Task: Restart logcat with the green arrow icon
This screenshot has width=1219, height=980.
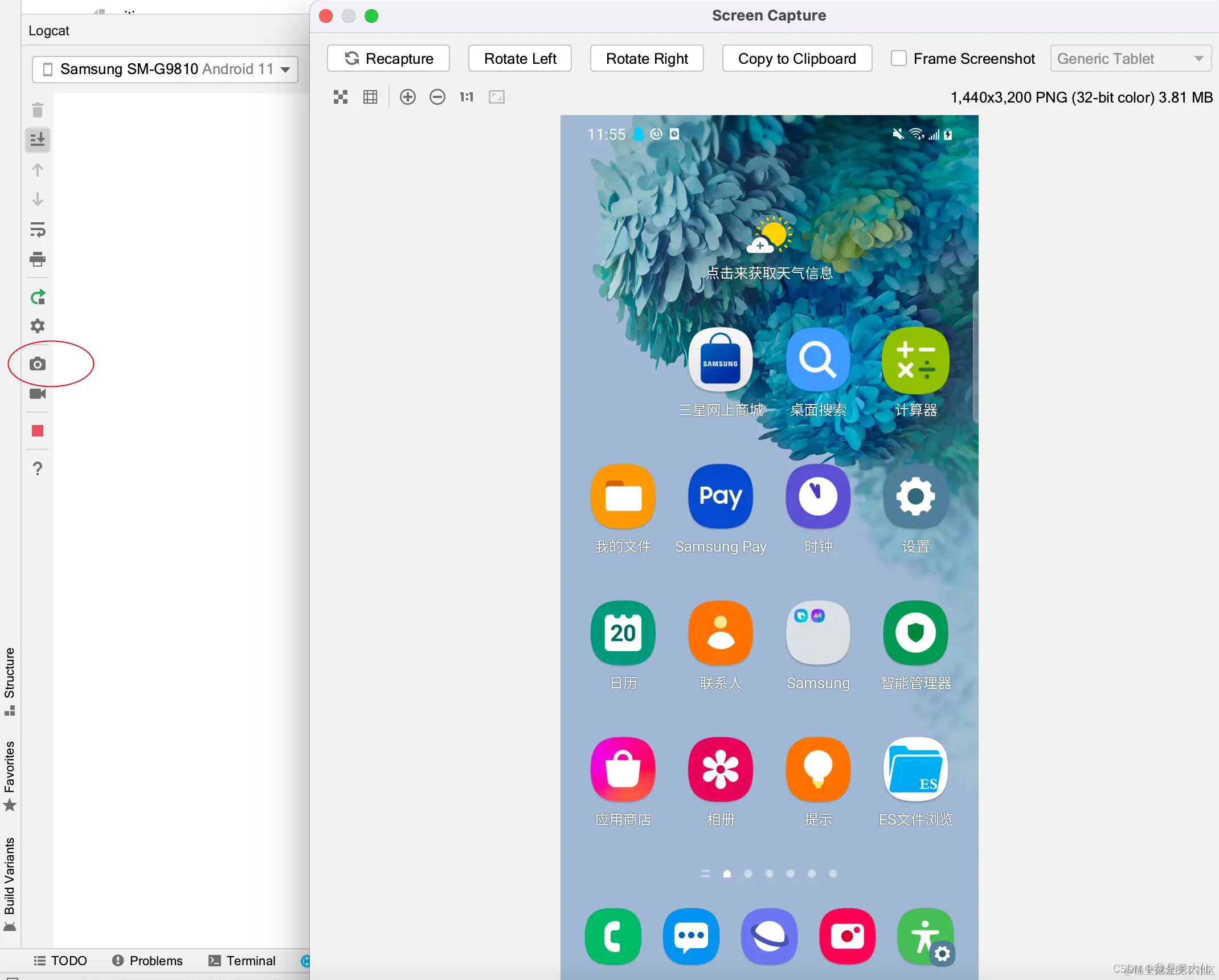Action: point(38,297)
